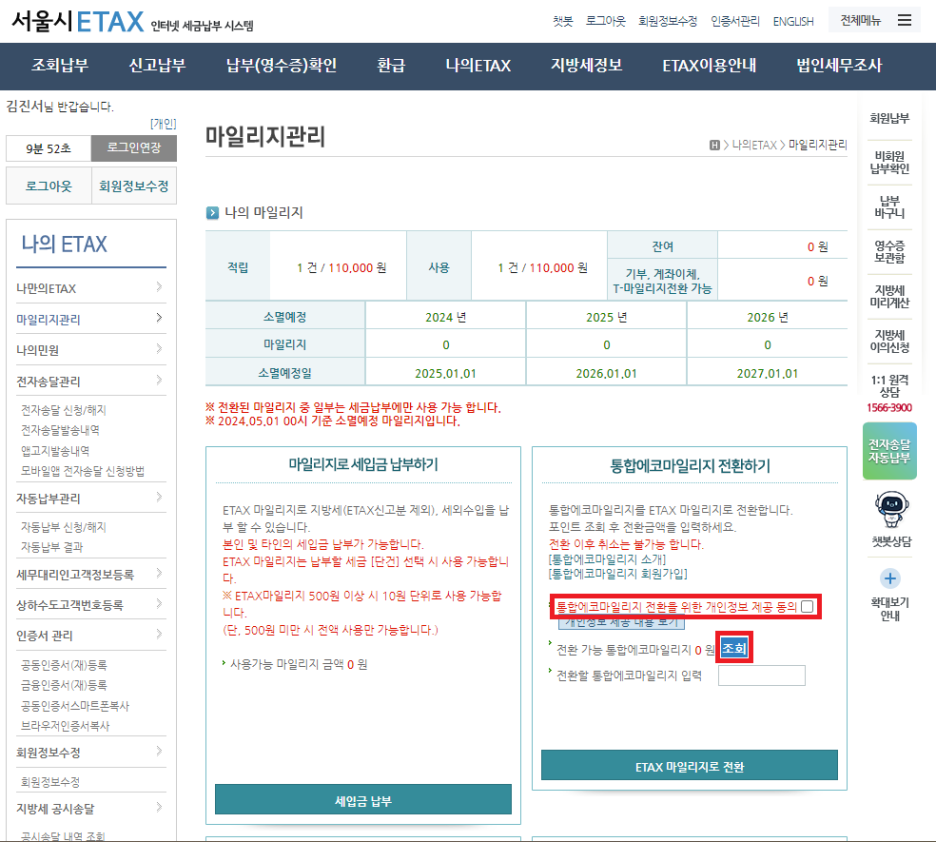Click the home icon in breadcrumb

pyautogui.click(x=714, y=145)
